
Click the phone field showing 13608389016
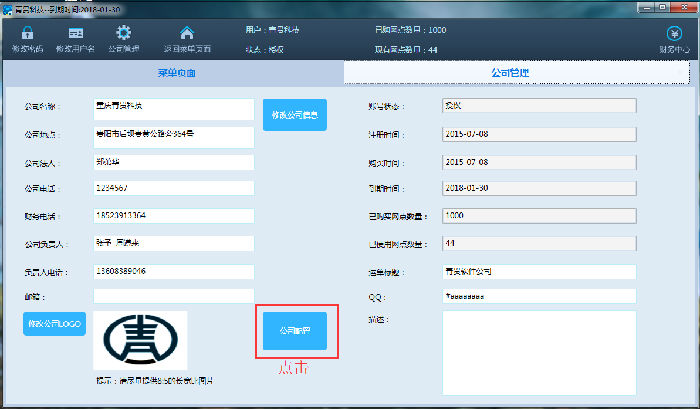coord(174,270)
